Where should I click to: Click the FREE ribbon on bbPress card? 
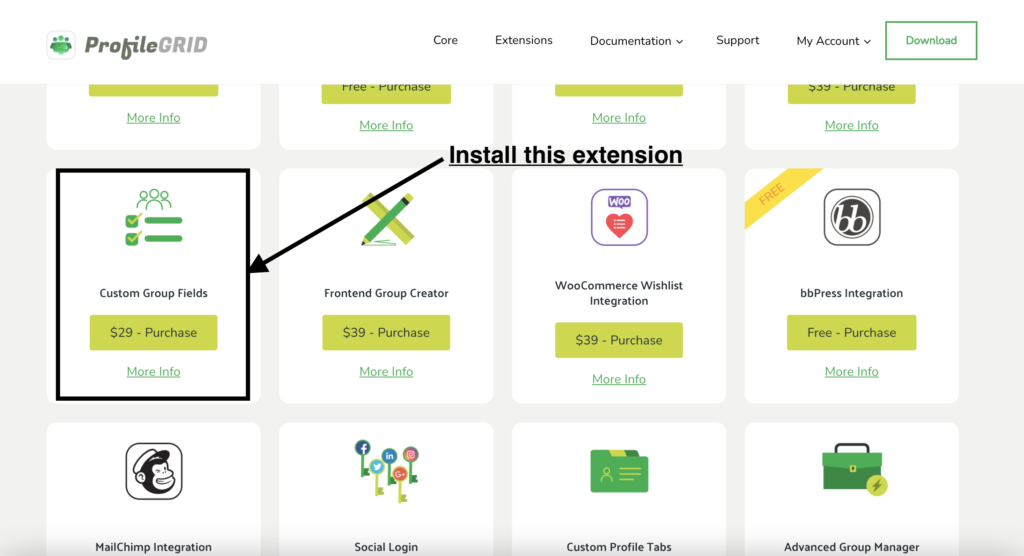point(773,194)
